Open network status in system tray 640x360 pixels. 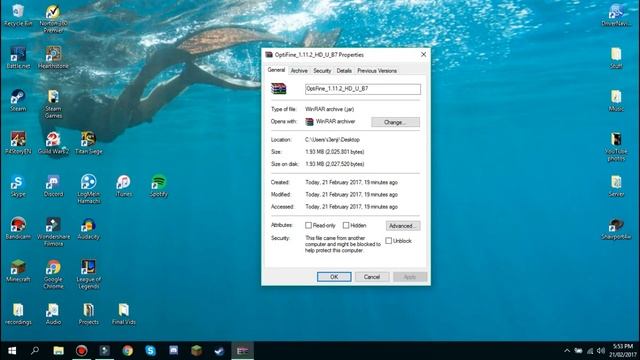(590, 351)
